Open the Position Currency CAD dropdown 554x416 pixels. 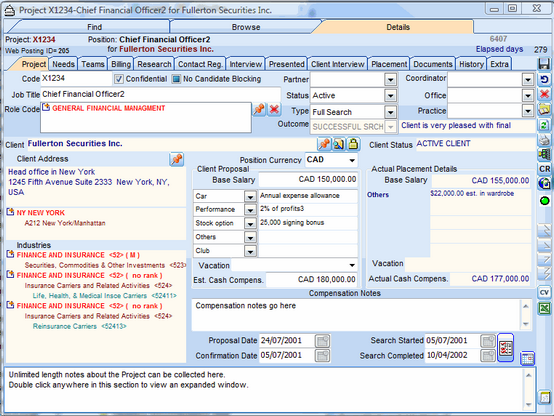tap(352, 160)
